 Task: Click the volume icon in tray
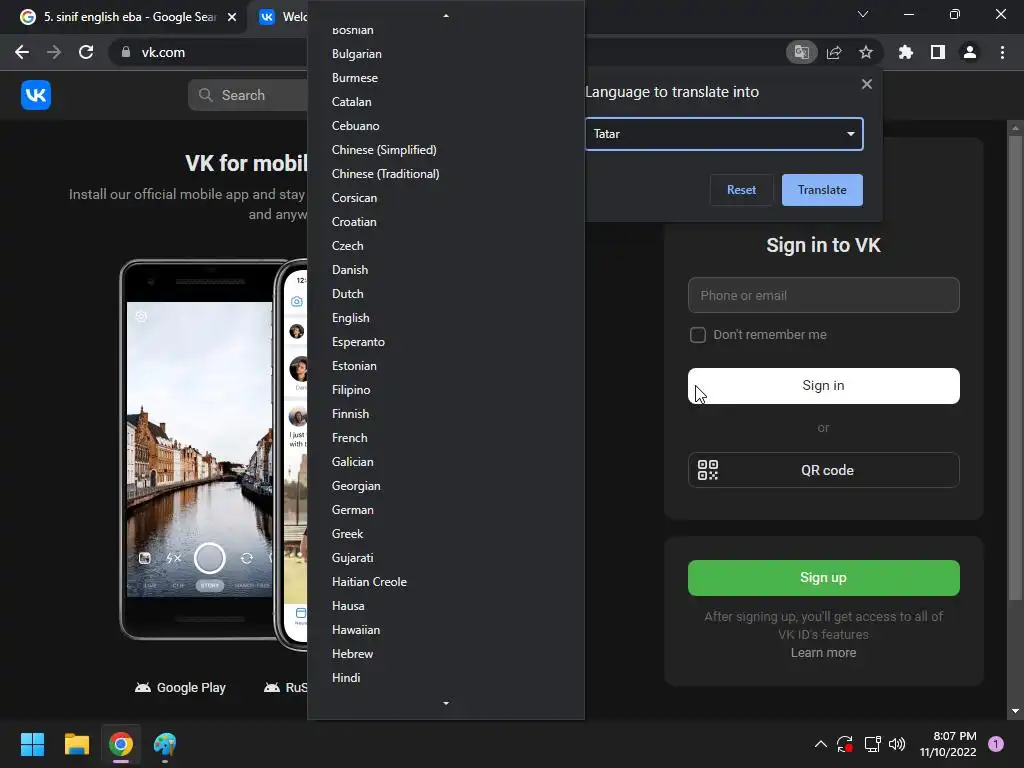(x=897, y=744)
